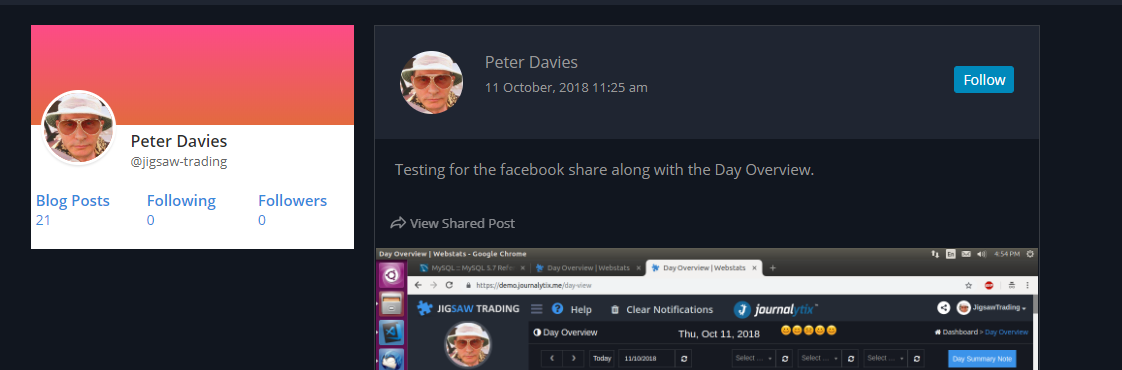Screen dimensions: 1122x370
Task: View the Followers list
Action: coord(293,200)
